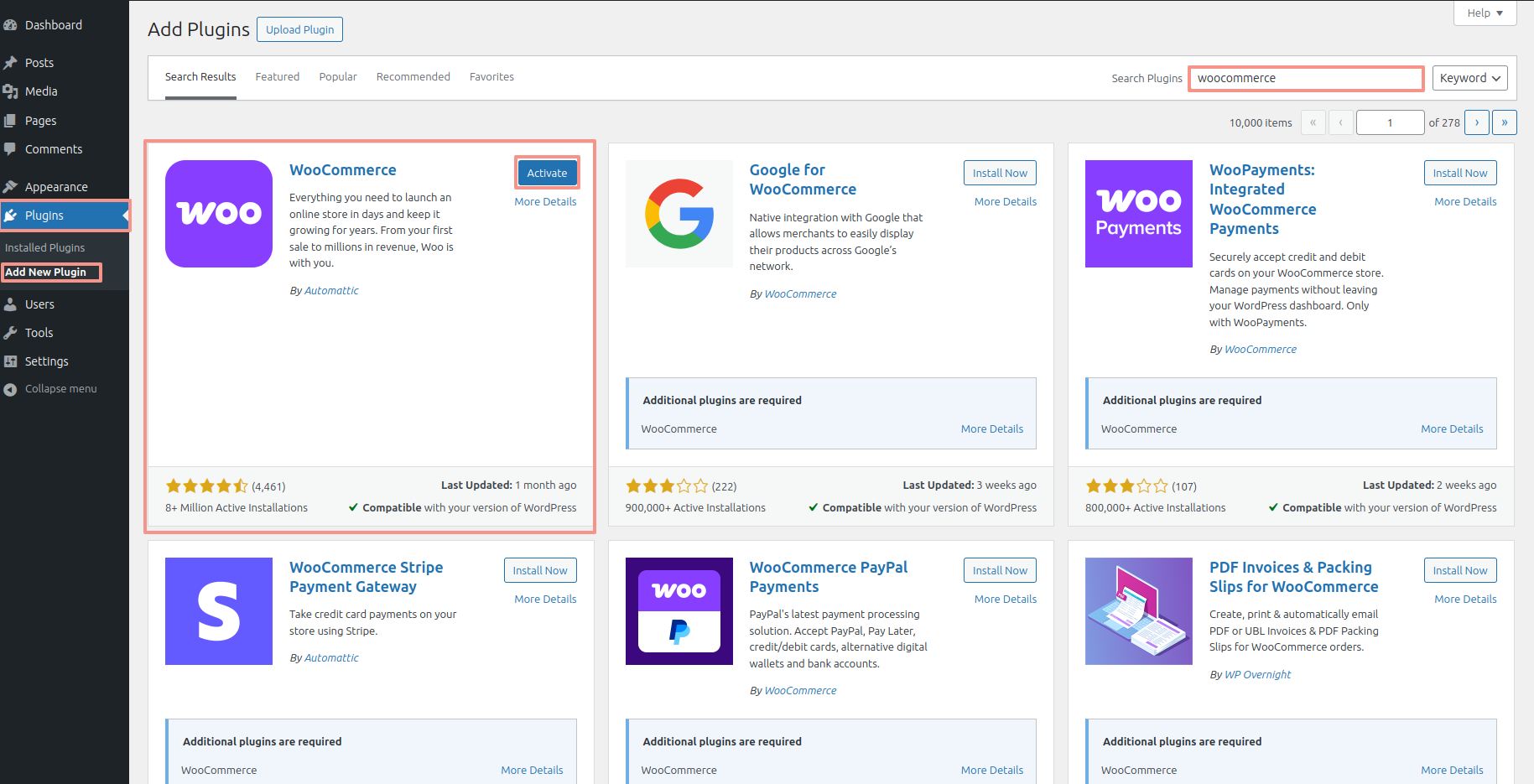Screen dimensions: 1534x784
Task: Open Installed Plugins submenu item
Action: coord(45,248)
